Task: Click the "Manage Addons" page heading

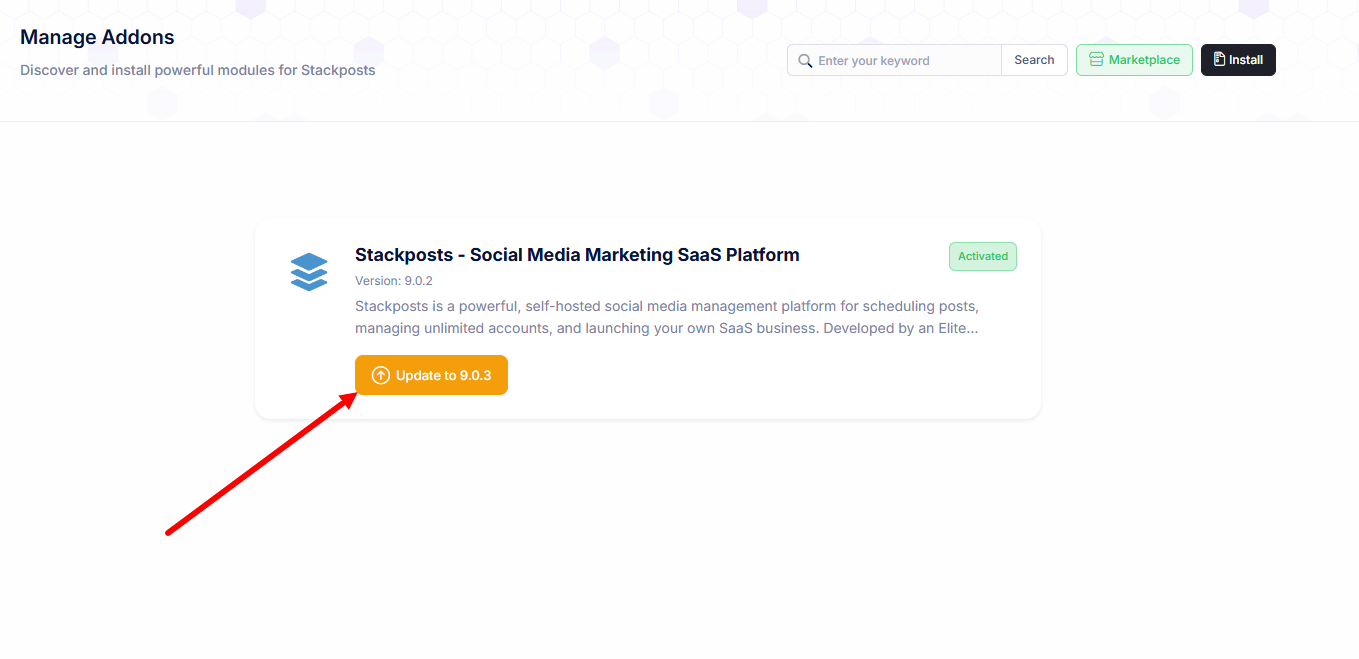Action: pyautogui.click(x=97, y=37)
